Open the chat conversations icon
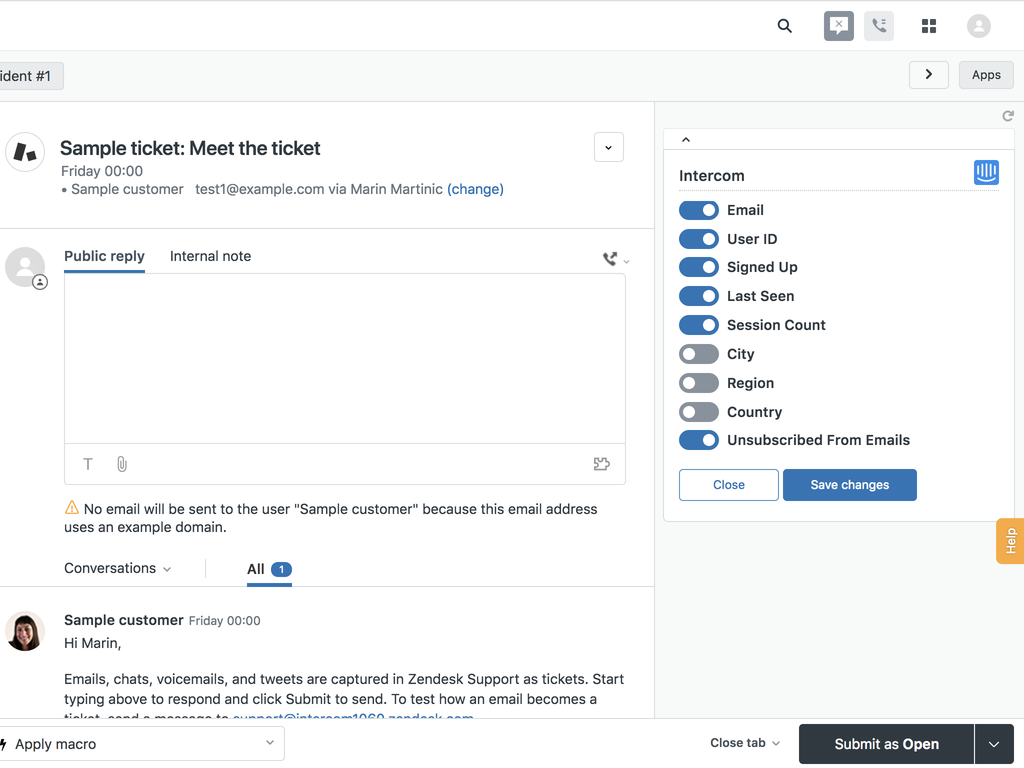Screen dimensions: 1024x768 (839, 26)
